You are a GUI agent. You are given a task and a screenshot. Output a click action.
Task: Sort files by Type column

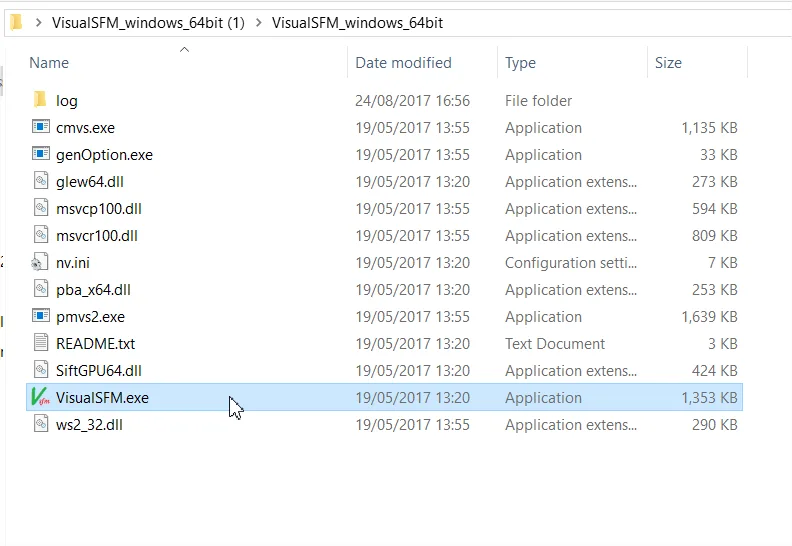click(x=520, y=63)
